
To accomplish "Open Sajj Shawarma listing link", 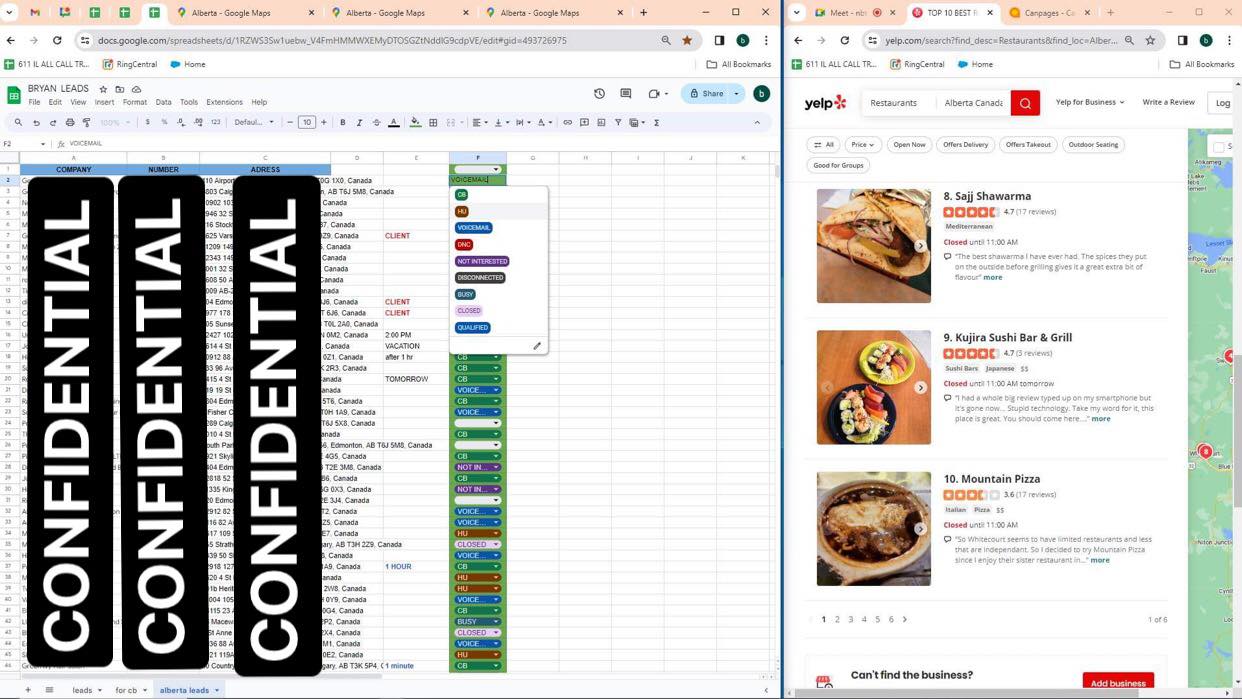I will coord(987,196).
